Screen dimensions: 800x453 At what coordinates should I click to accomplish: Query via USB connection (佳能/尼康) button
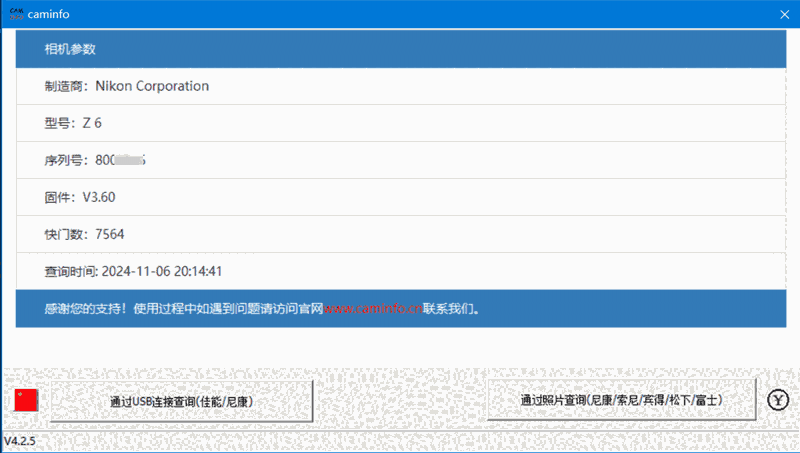pos(182,401)
